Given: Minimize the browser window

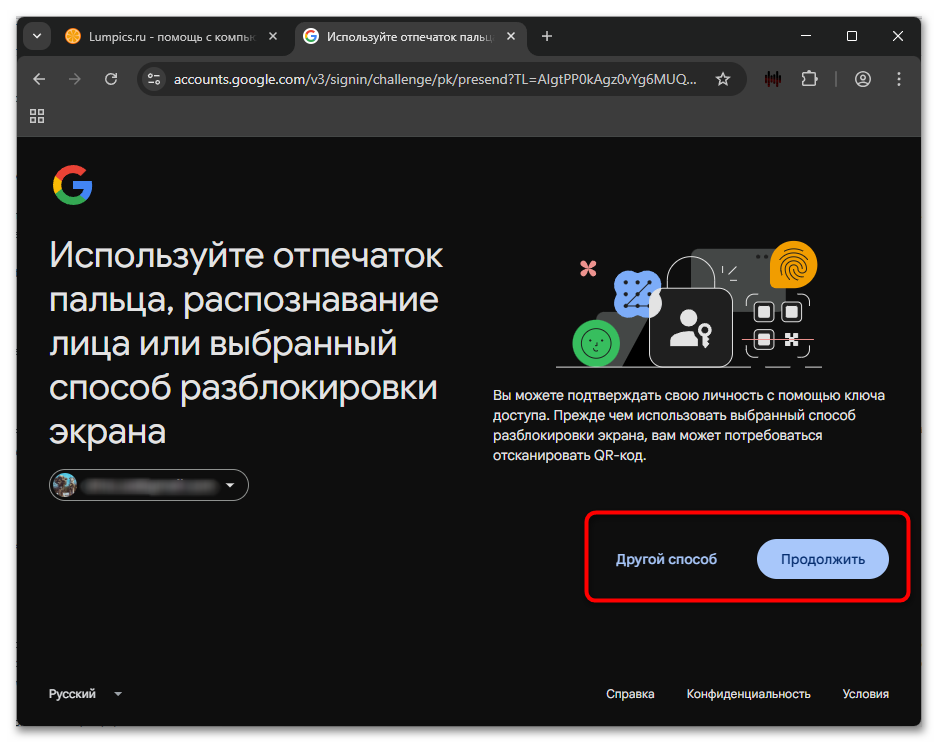Looking at the screenshot, I should coord(806,36).
